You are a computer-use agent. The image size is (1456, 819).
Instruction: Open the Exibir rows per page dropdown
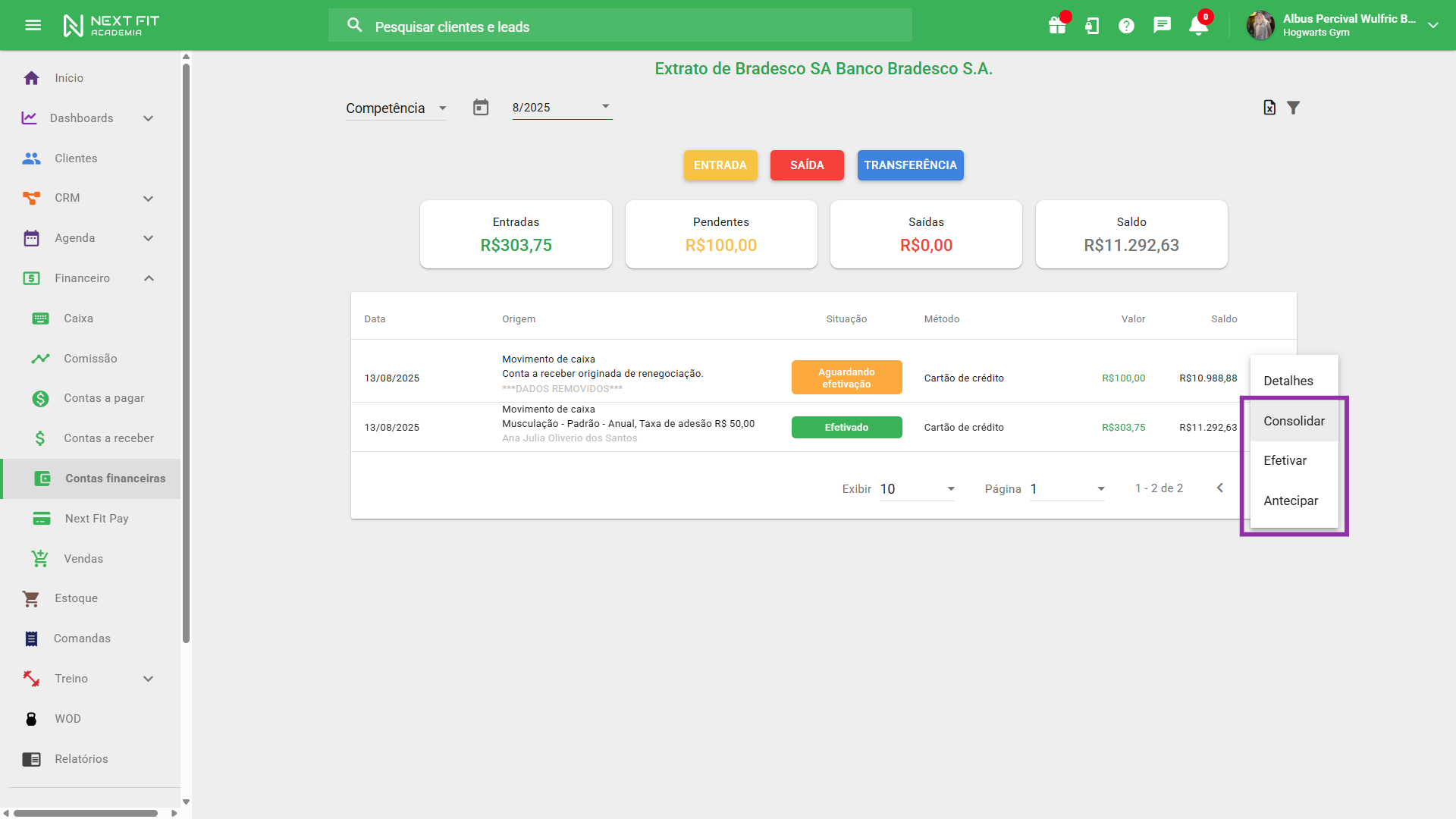pyautogui.click(x=917, y=489)
